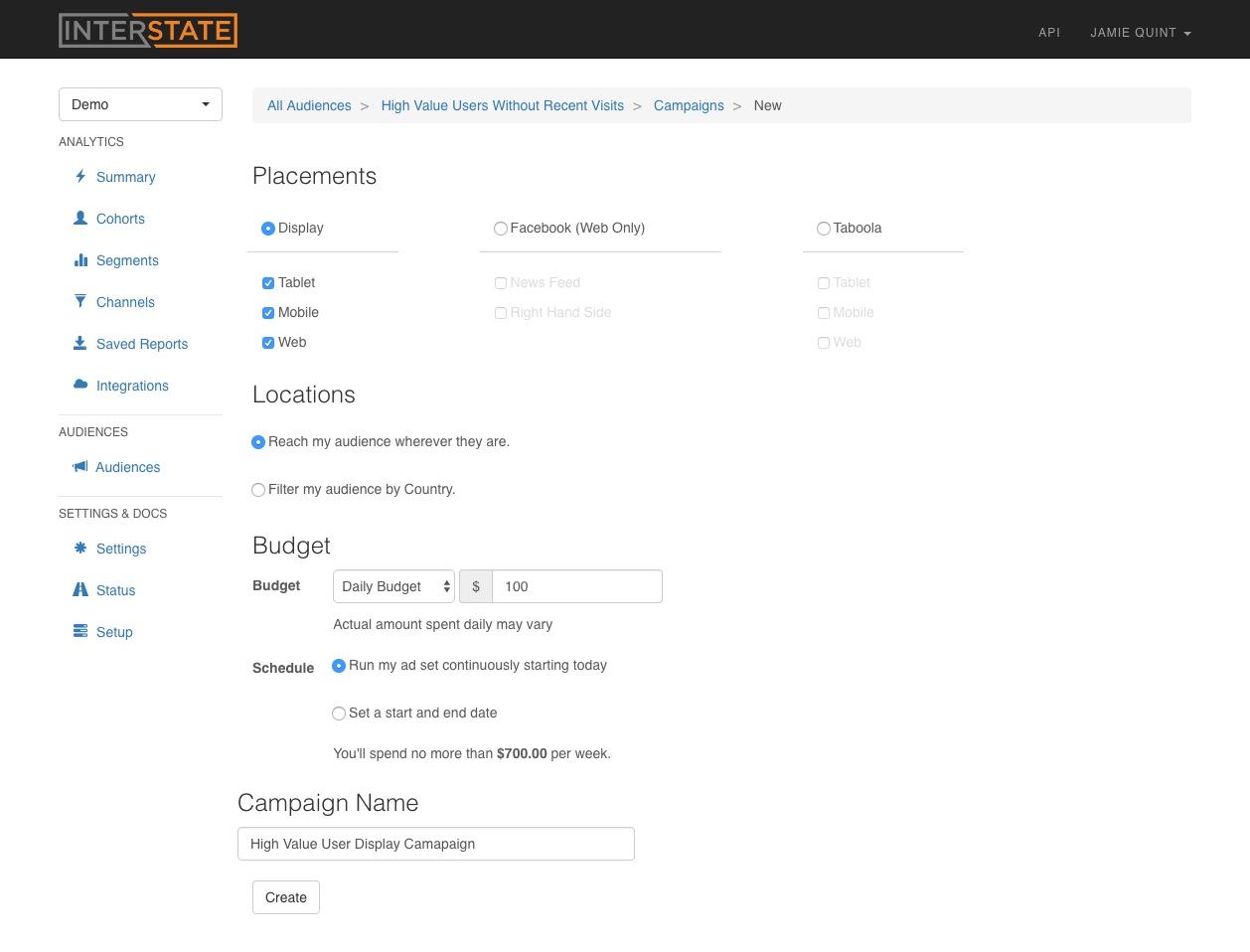Select the Taboola placement option
Image resolution: width=1250 pixels, height=952 pixels.
point(824,229)
